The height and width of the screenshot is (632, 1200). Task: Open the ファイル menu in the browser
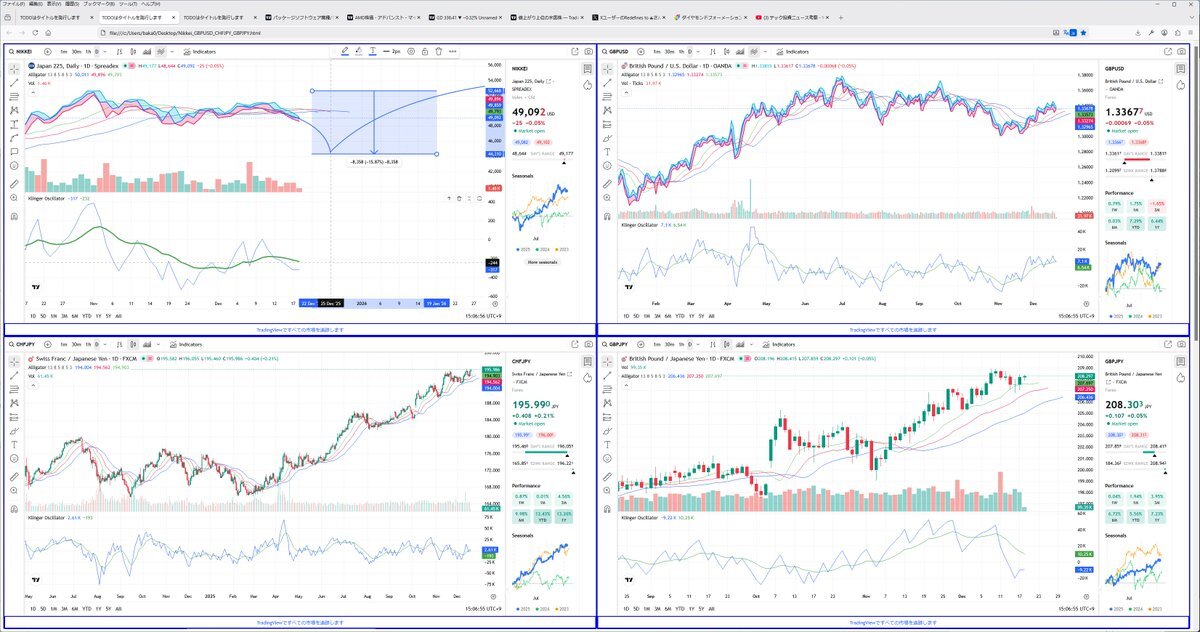pos(13,4)
